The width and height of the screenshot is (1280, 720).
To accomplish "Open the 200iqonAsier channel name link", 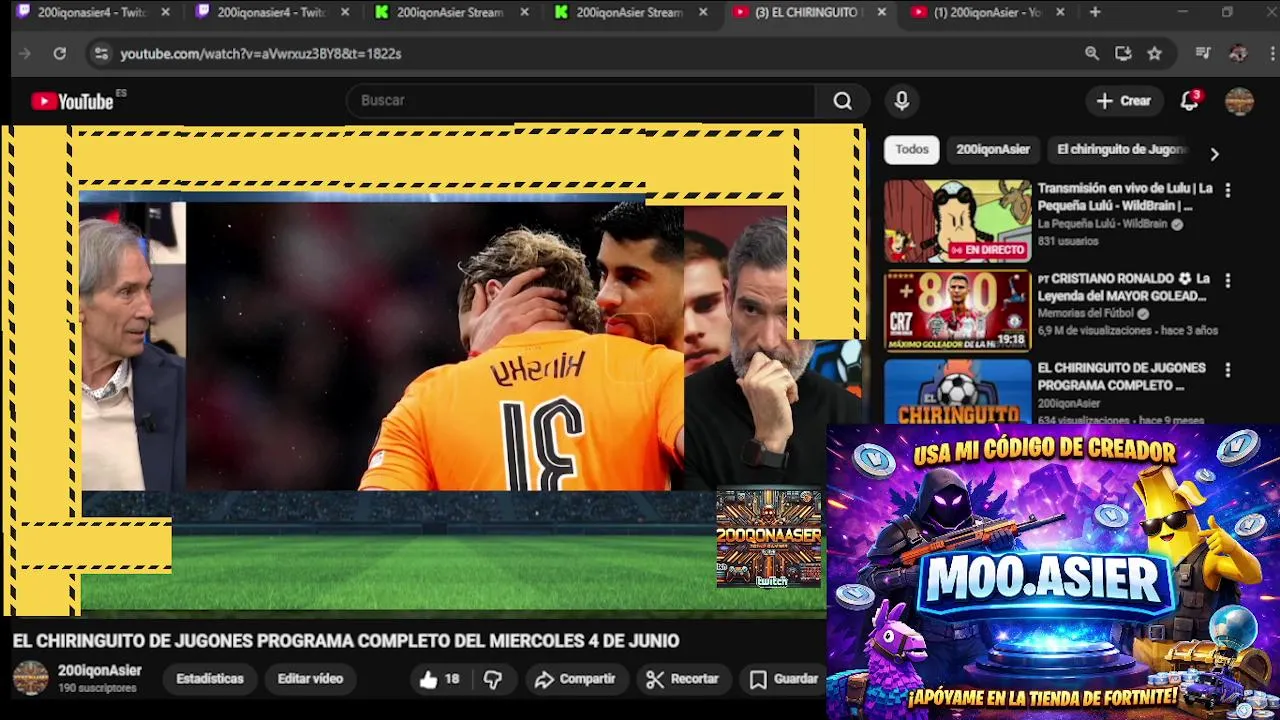I will point(99,671).
